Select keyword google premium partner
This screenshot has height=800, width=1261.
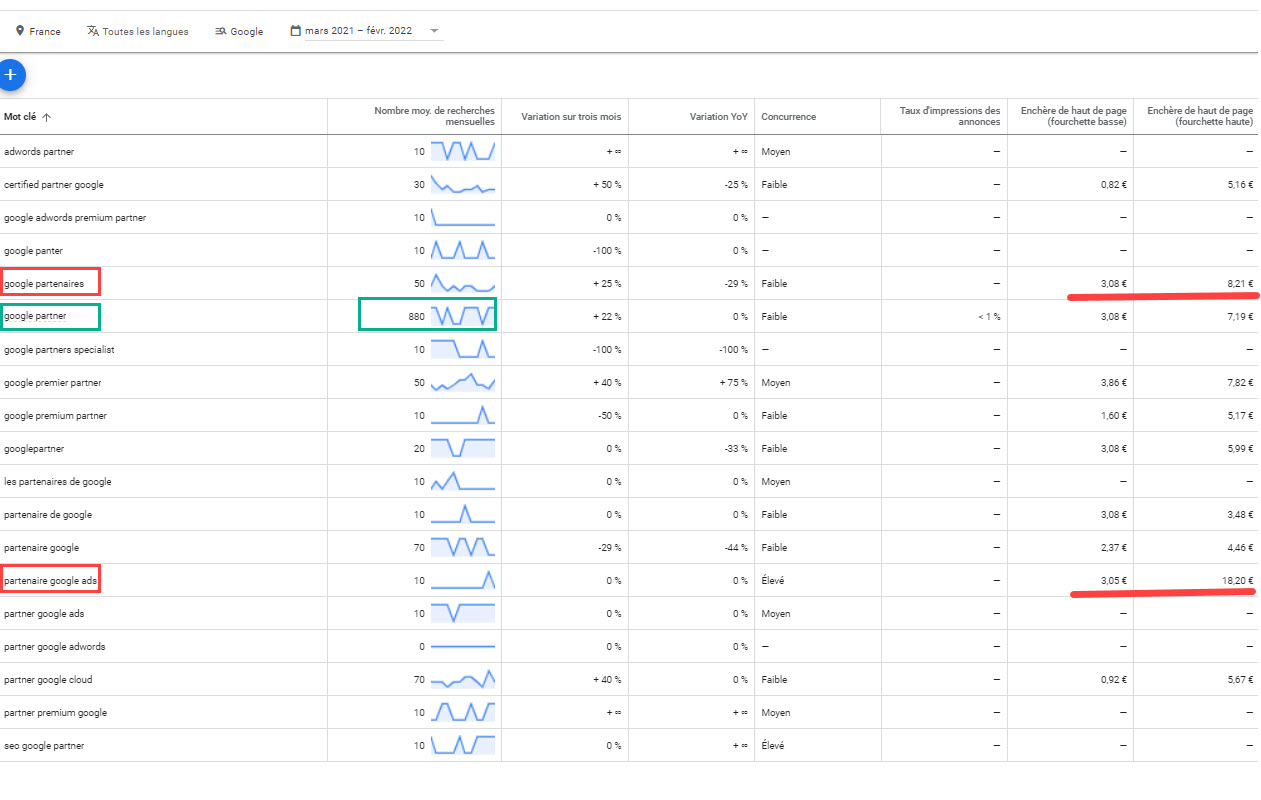(x=55, y=415)
